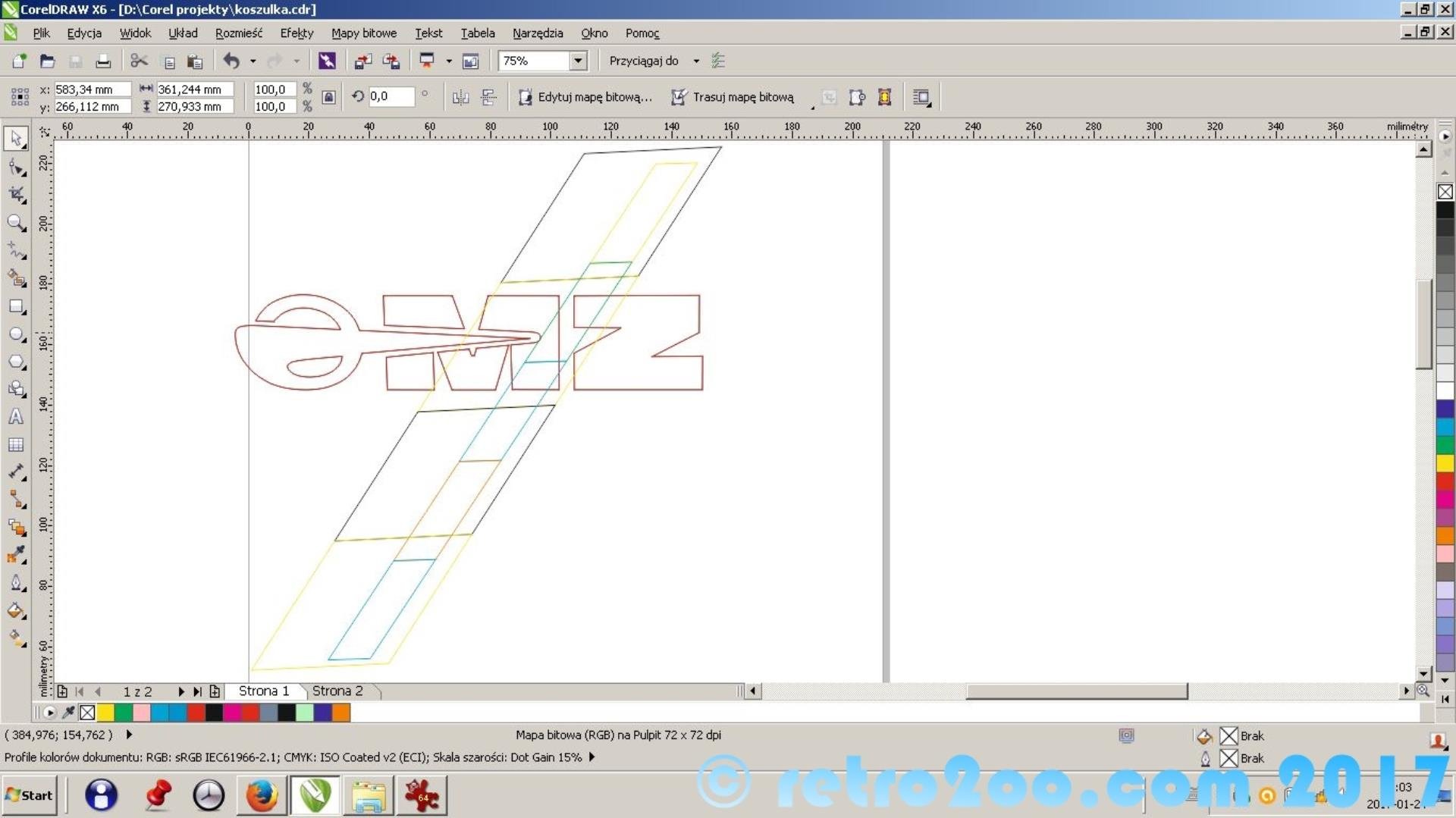Open the Efekty menu
1456x818 pixels.
pos(296,33)
